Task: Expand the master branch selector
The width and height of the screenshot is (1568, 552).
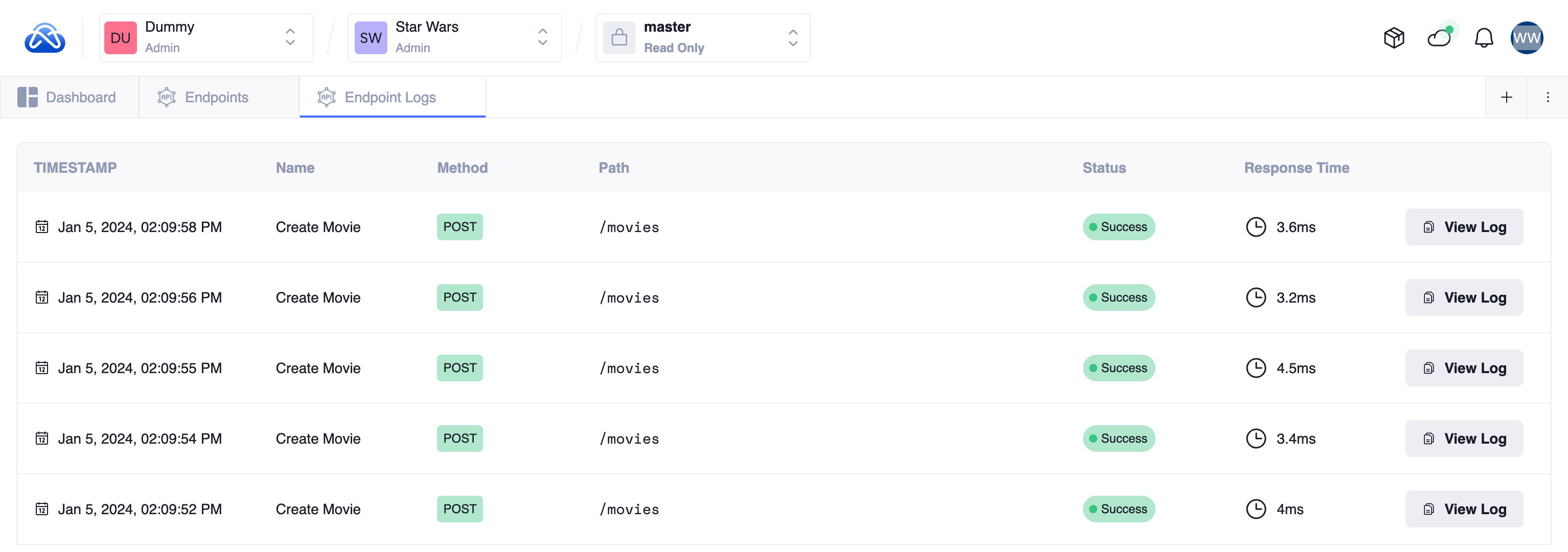Action: click(792, 38)
